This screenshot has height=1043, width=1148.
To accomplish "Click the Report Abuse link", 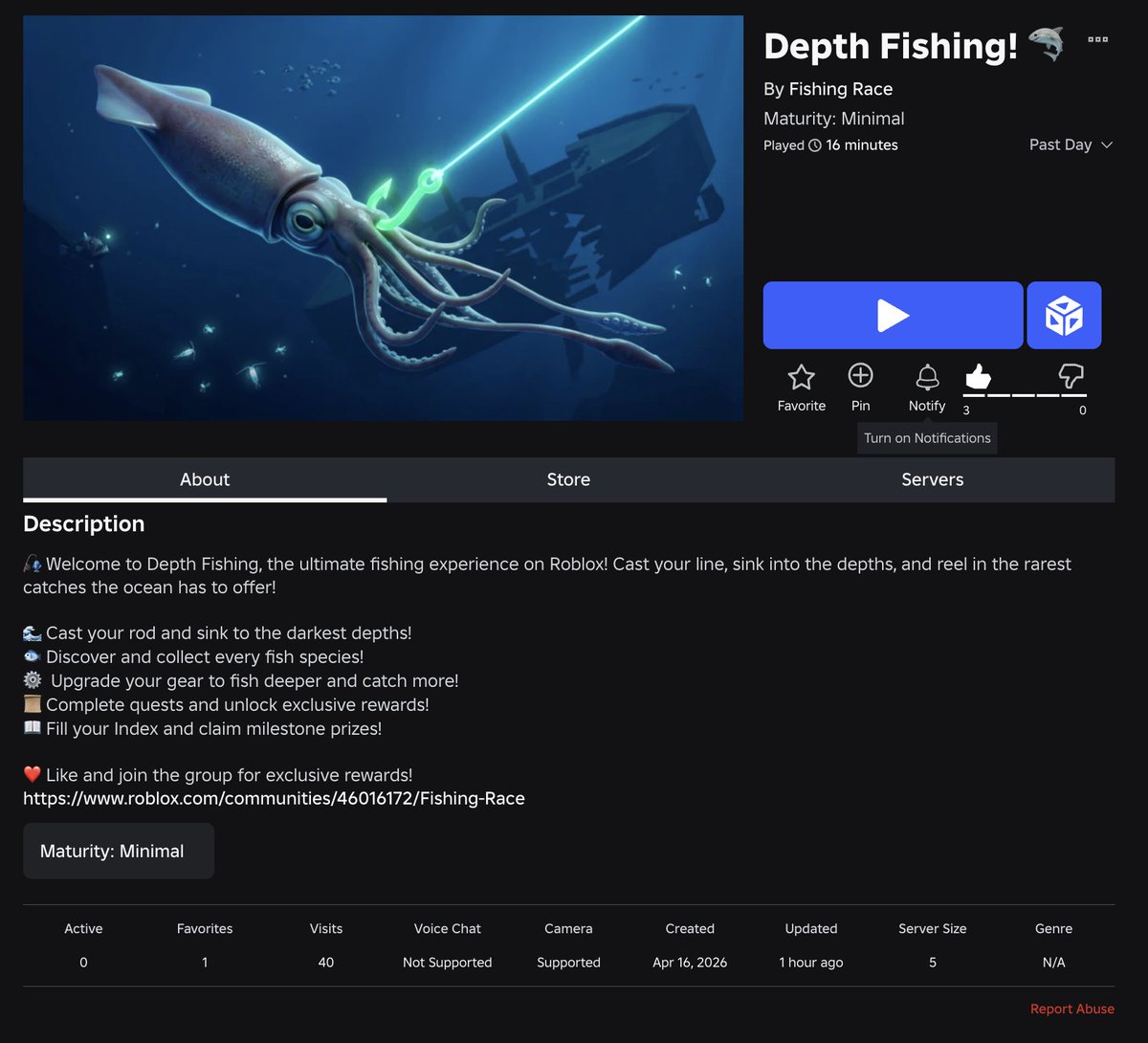I will (1072, 1009).
